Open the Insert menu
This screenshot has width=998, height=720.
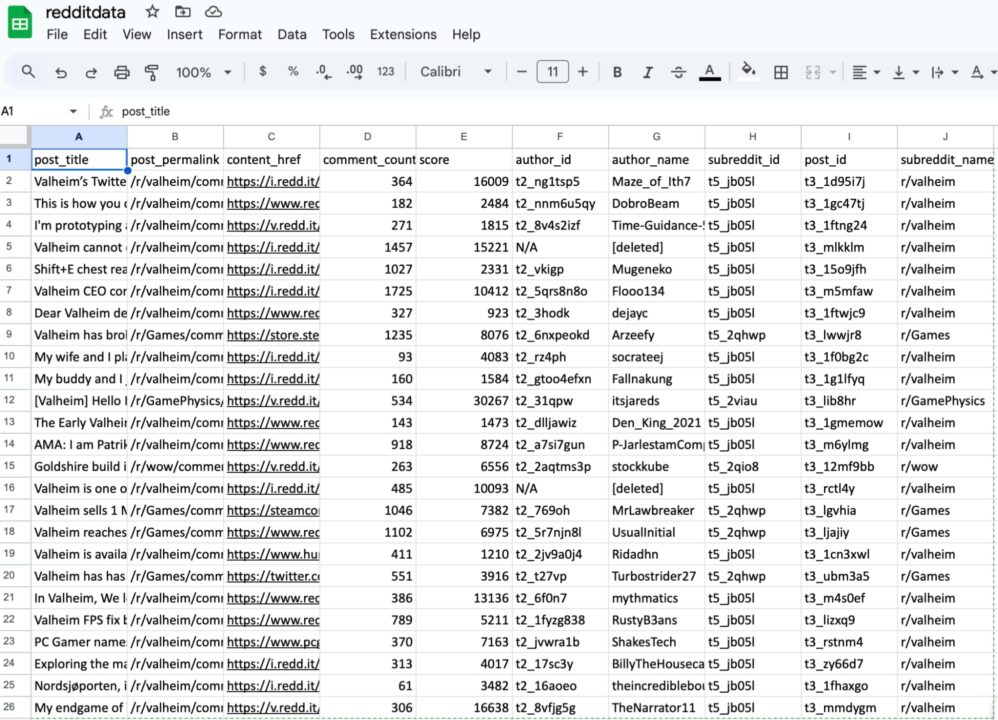coord(185,34)
